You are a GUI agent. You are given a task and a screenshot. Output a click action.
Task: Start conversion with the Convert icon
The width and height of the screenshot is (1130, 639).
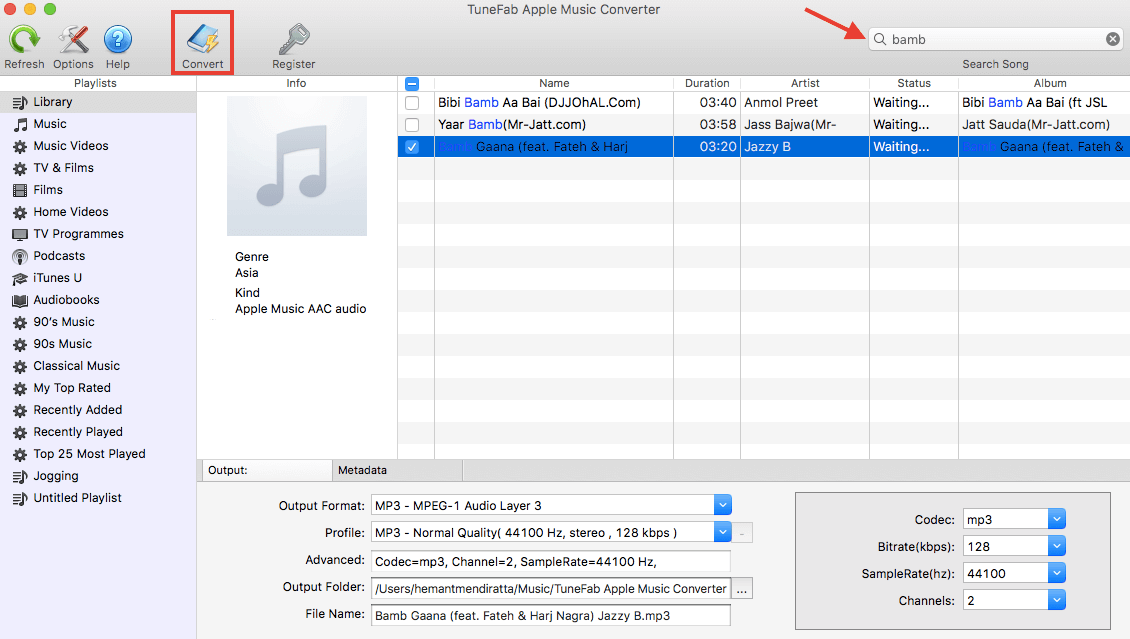(203, 39)
